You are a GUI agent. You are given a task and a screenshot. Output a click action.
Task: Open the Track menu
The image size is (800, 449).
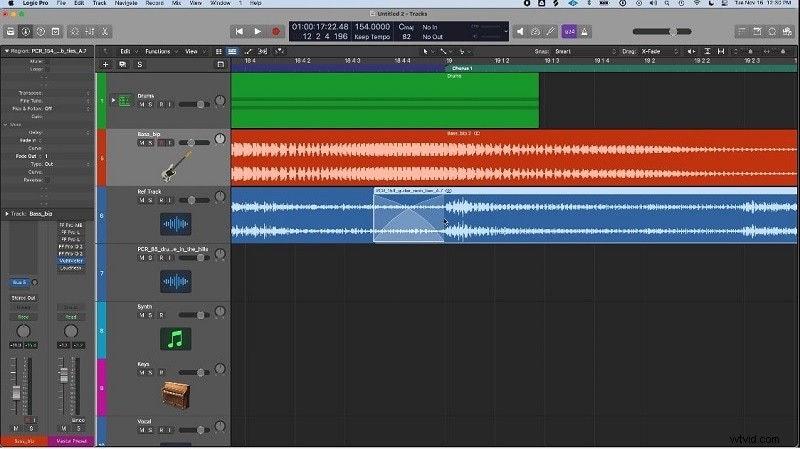point(99,3)
